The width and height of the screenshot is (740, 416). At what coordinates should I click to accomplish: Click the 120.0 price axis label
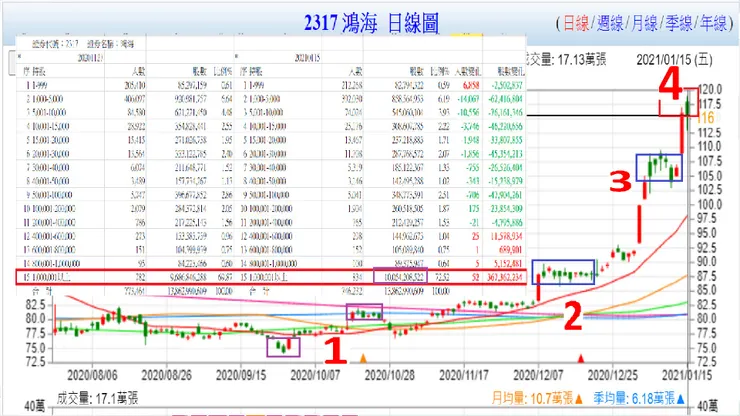click(x=710, y=89)
